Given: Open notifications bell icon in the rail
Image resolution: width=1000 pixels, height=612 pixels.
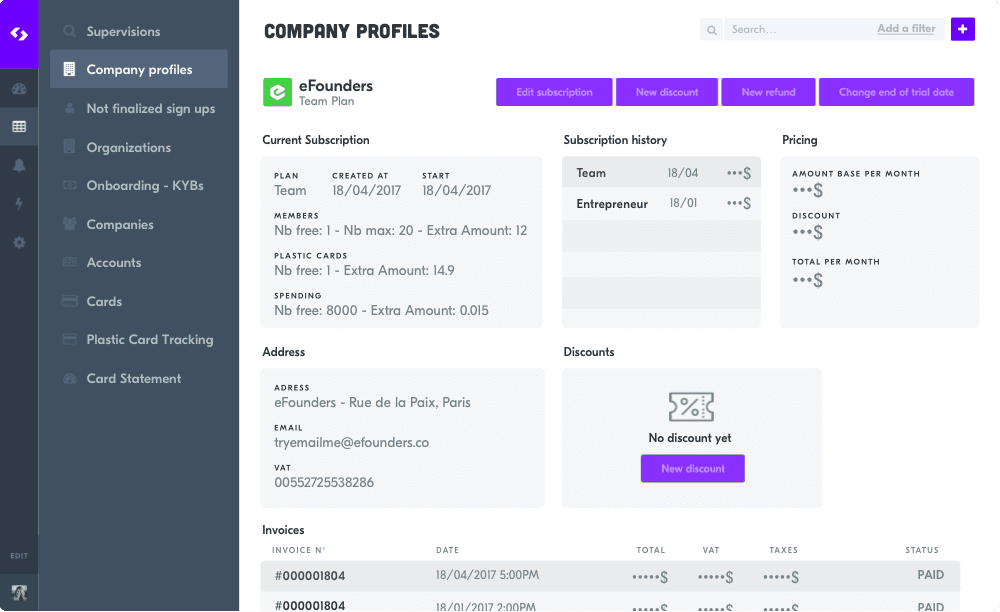Looking at the screenshot, I should 19,166.
